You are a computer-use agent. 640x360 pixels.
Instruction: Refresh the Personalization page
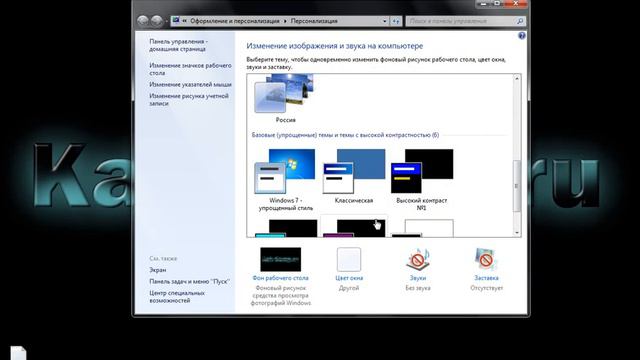coord(396,21)
